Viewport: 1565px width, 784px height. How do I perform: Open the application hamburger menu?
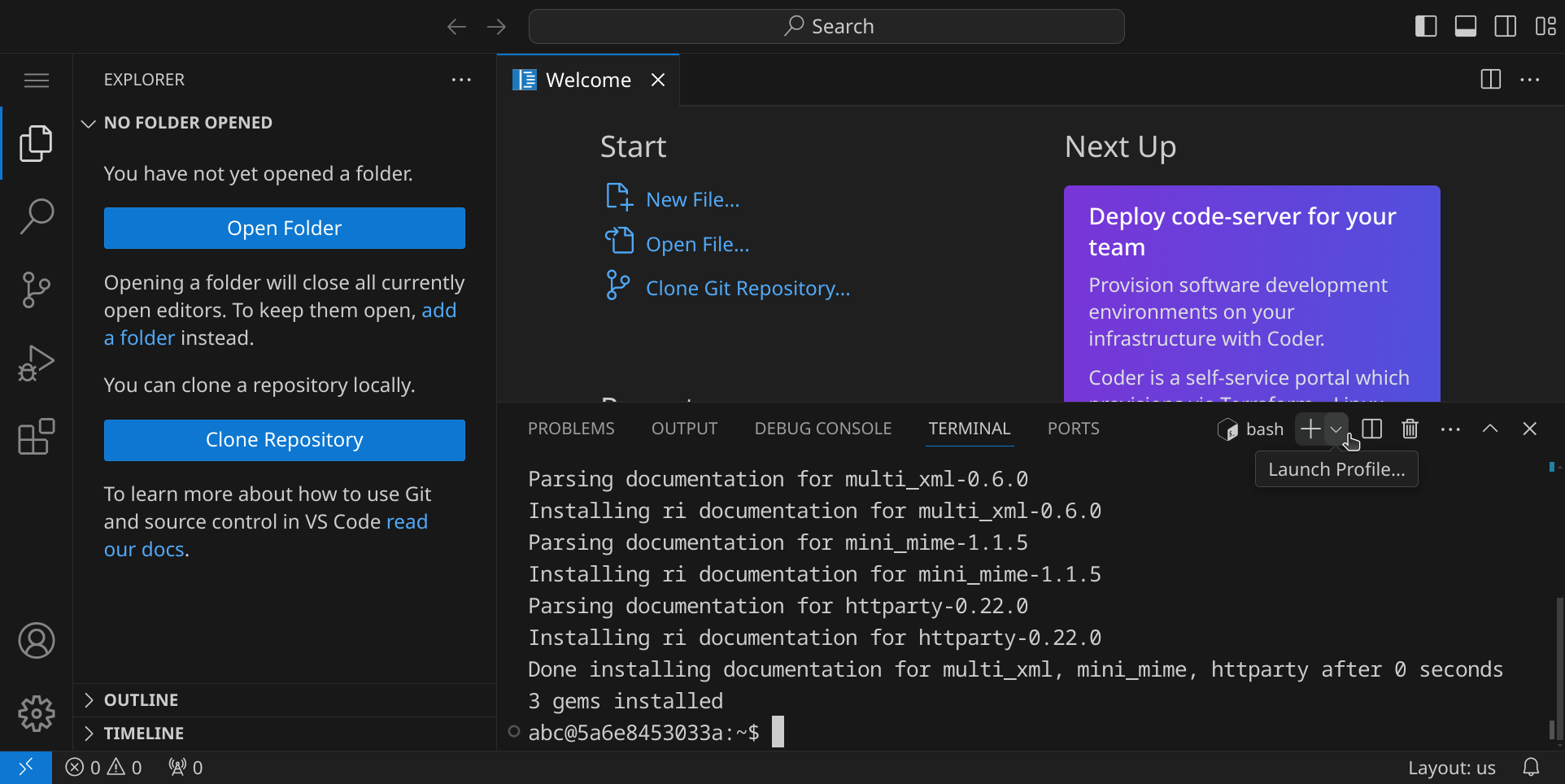pyautogui.click(x=36, y=80)
